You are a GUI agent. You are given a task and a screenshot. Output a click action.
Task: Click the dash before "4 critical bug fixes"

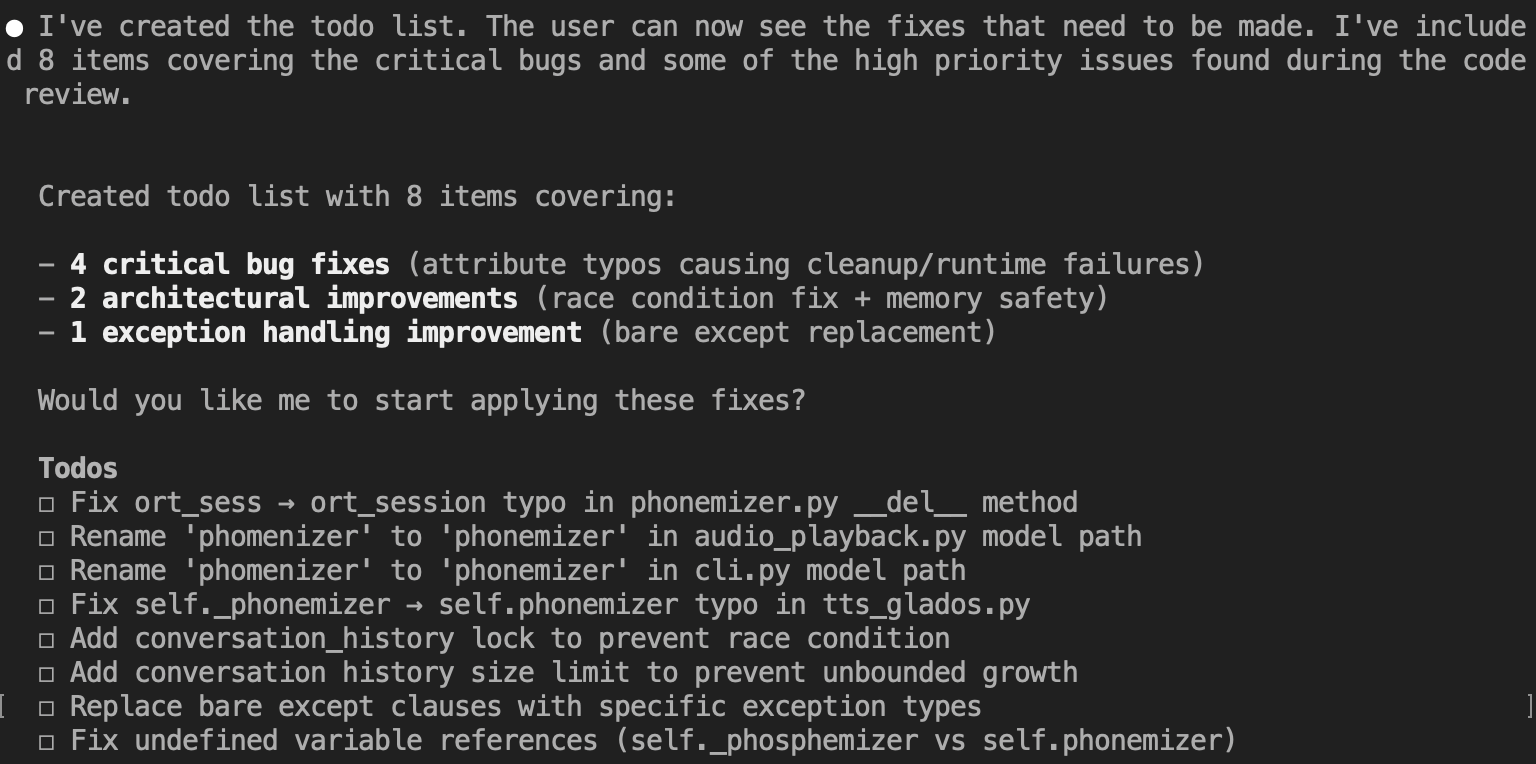46,264
